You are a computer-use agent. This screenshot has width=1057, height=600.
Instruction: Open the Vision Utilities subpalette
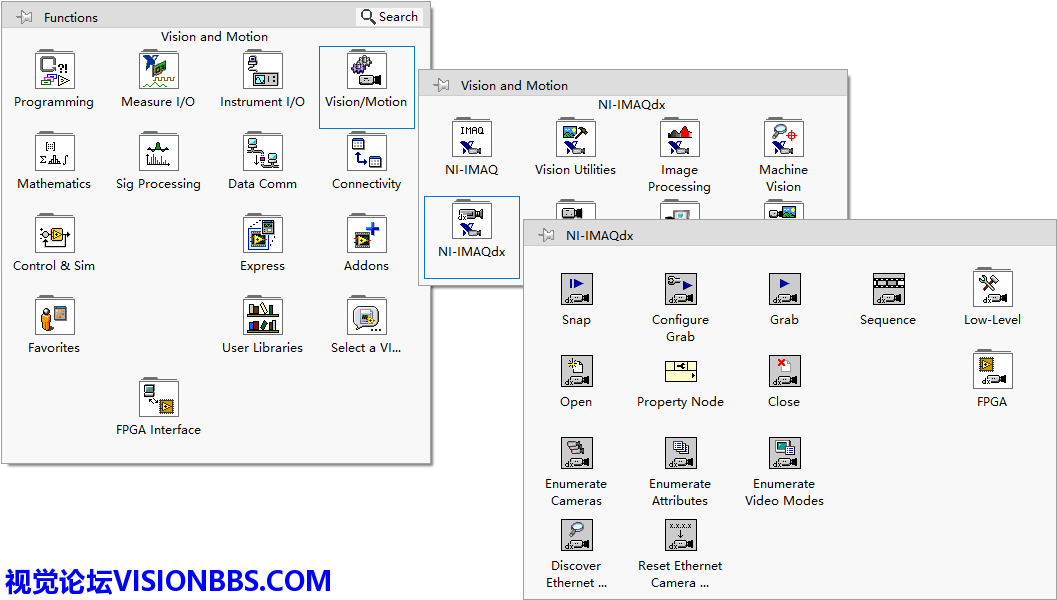[575, 138]
